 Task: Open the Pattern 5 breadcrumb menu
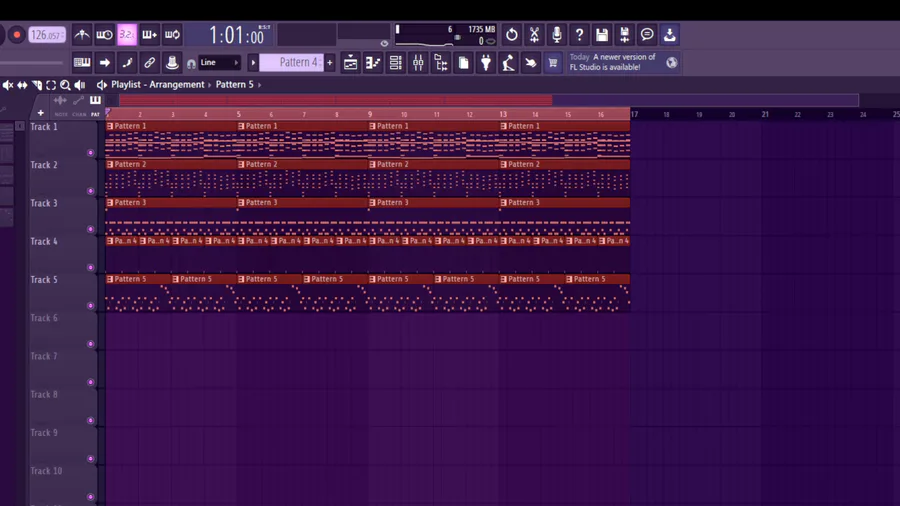pyautogui.click(x=234, y=84)
